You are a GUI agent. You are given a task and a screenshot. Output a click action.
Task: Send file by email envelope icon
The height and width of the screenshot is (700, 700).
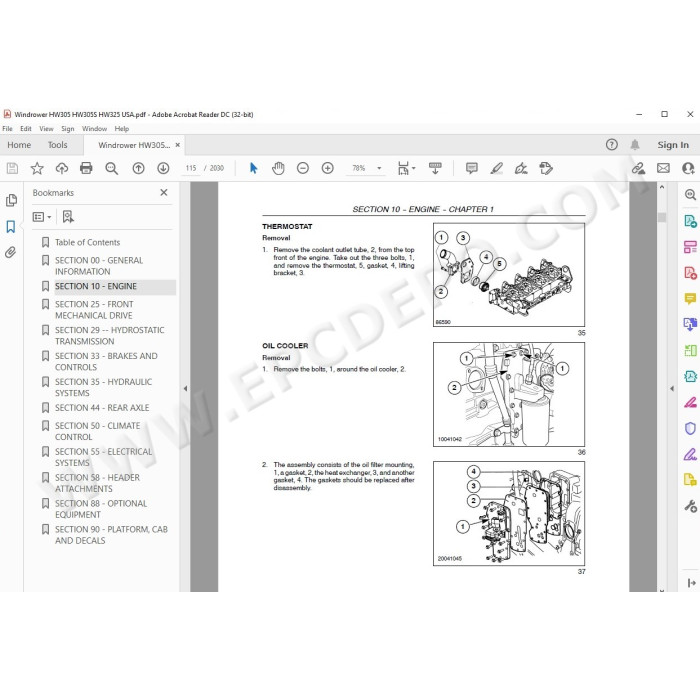pos(663,168)
